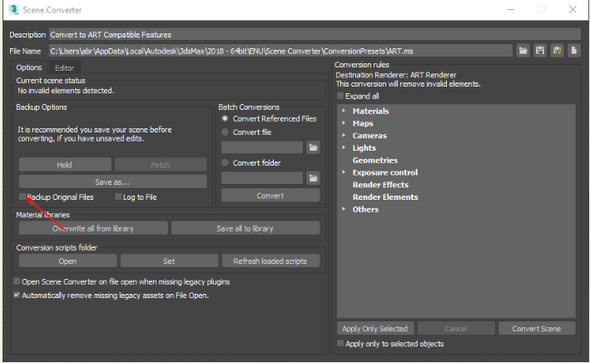Screen dimensions: 590x363
Task: Select the Render Effects tree item
Action: click(380, 185)
